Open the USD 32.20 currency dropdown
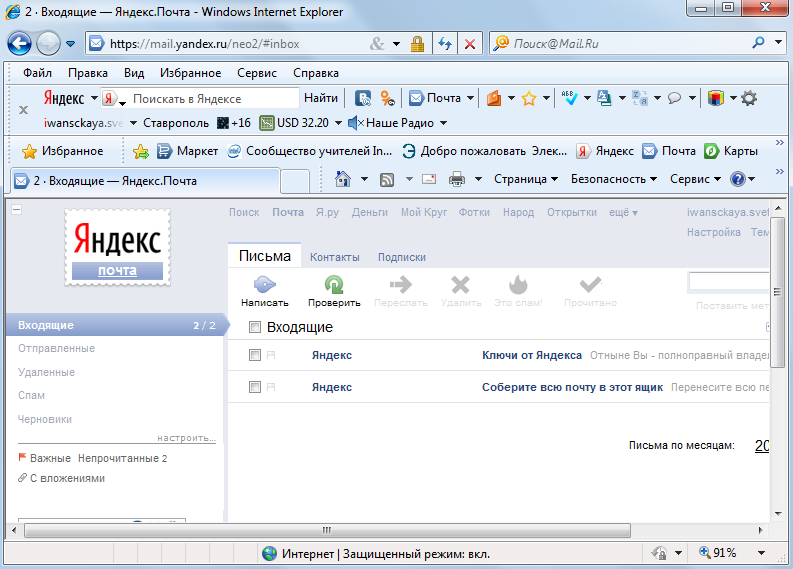793x569 pixels. click(x=338, y=123)
